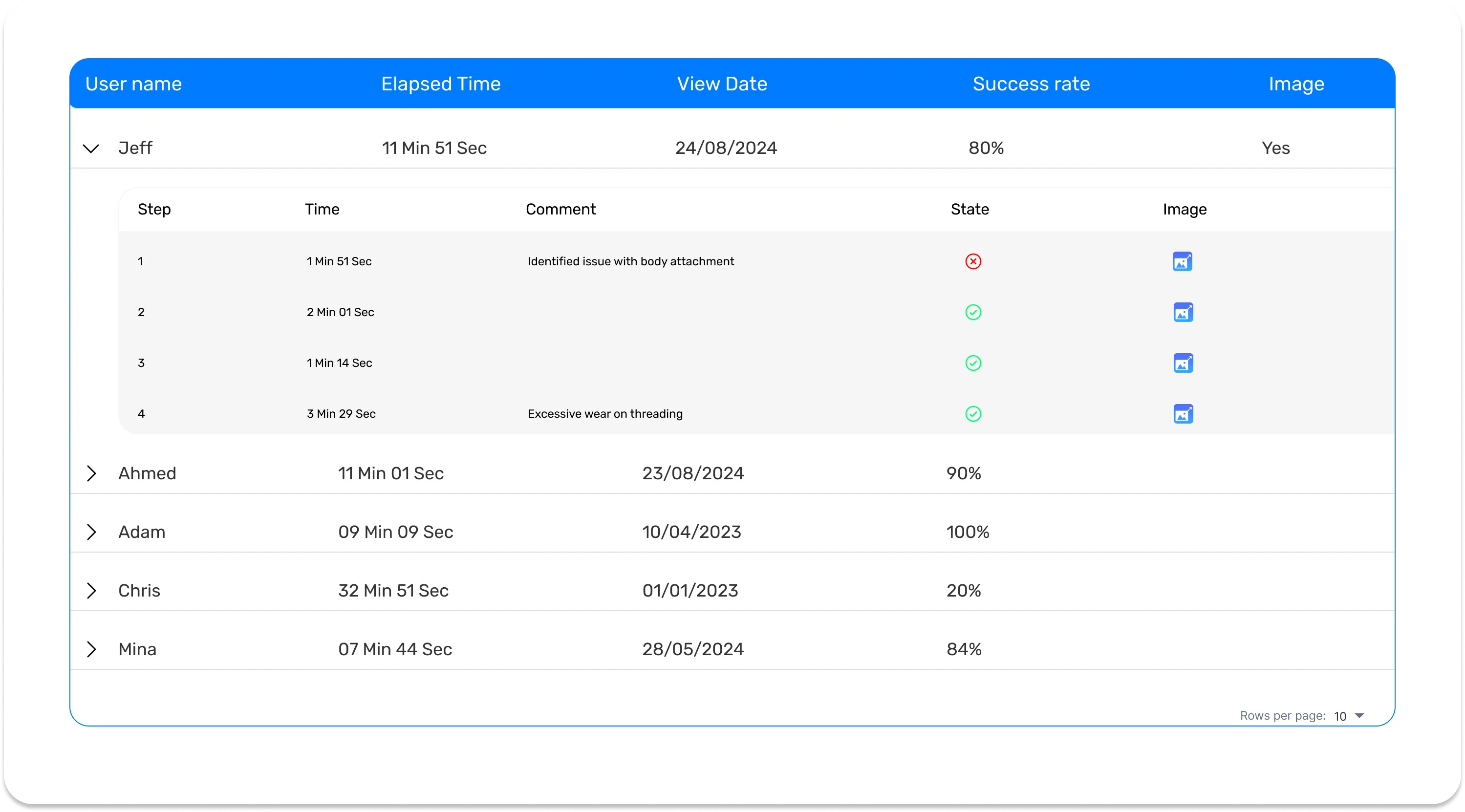
Task: Click the 'Excessive wear on threading' comment
Action: [605, 414]
